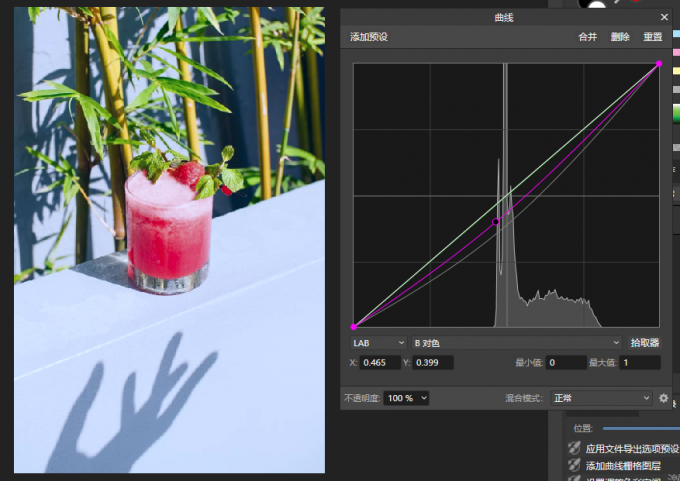Click the macro icon beside 应用文件导出选项预设
The image size is (680, 481).
click(x=574, y=448)
